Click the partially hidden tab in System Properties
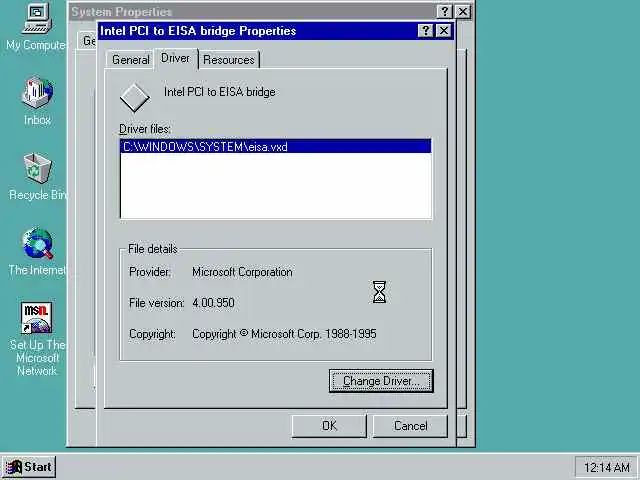Image resolution: width=640 pixels, height=480 pixels. pos(87,40)
